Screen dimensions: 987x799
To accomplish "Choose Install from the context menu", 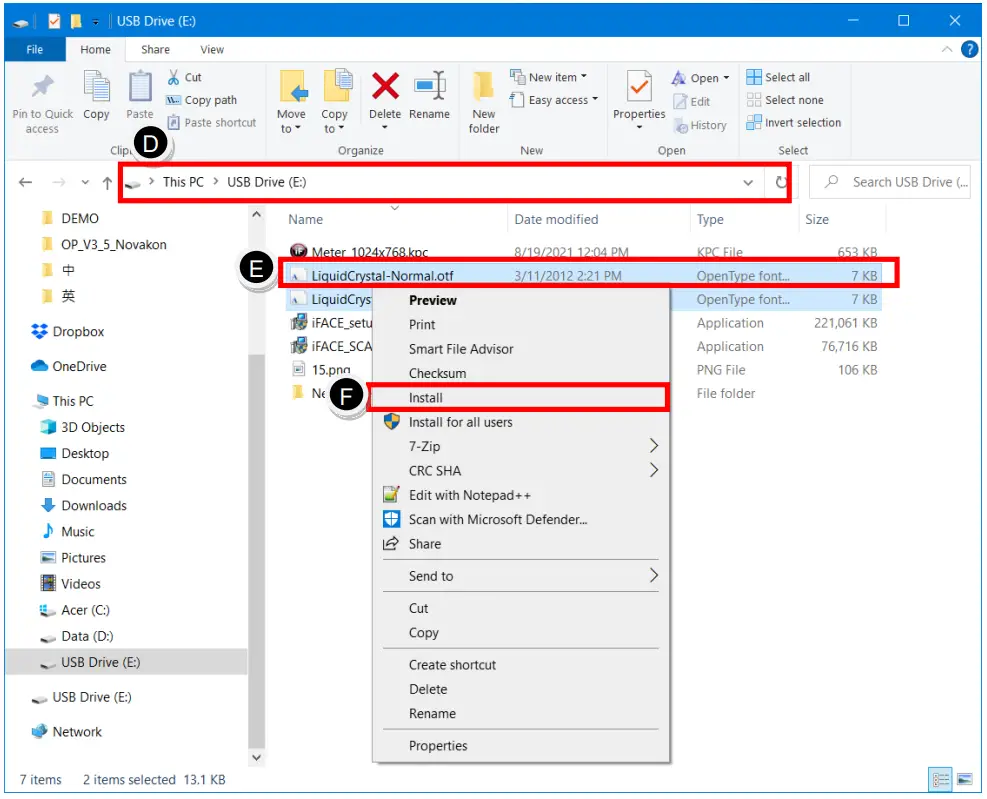I will [520, 399].
